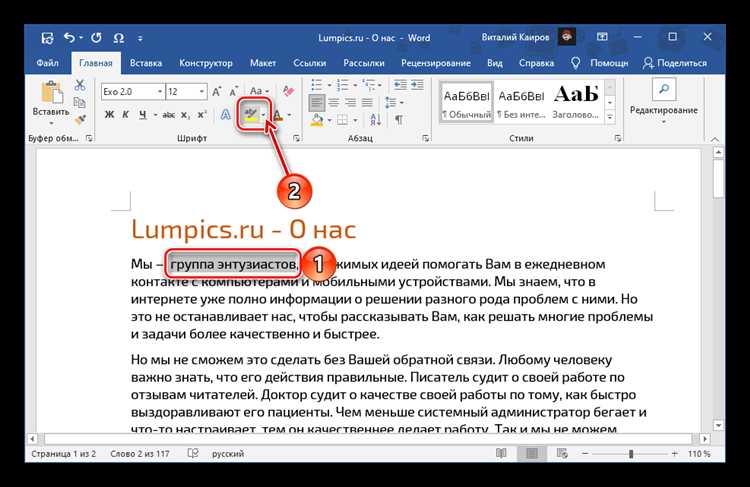Open the spelling check icon in status bar
Screen dimensions: 750x487
click(193, 453)
